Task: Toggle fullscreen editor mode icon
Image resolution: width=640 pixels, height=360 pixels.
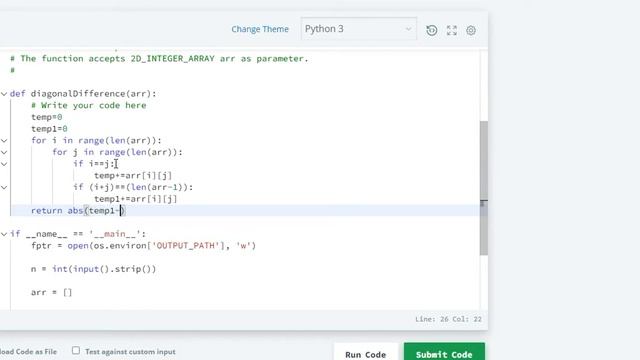Action: pyautogui.click(x=451, y=30)
